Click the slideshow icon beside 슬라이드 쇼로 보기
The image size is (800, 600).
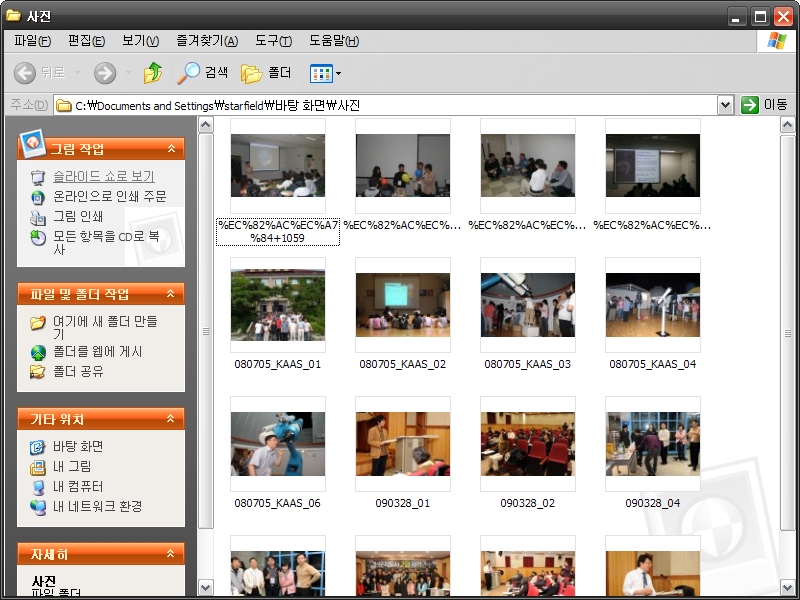point(38,177)
